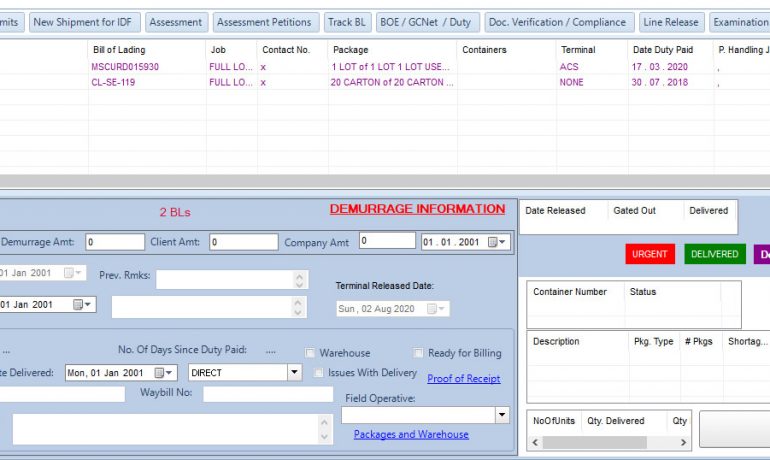Viewport: 770px width, 460px height.
Task: Open BOE / GCNet / Duty section
Action: [x=426, y=22]
